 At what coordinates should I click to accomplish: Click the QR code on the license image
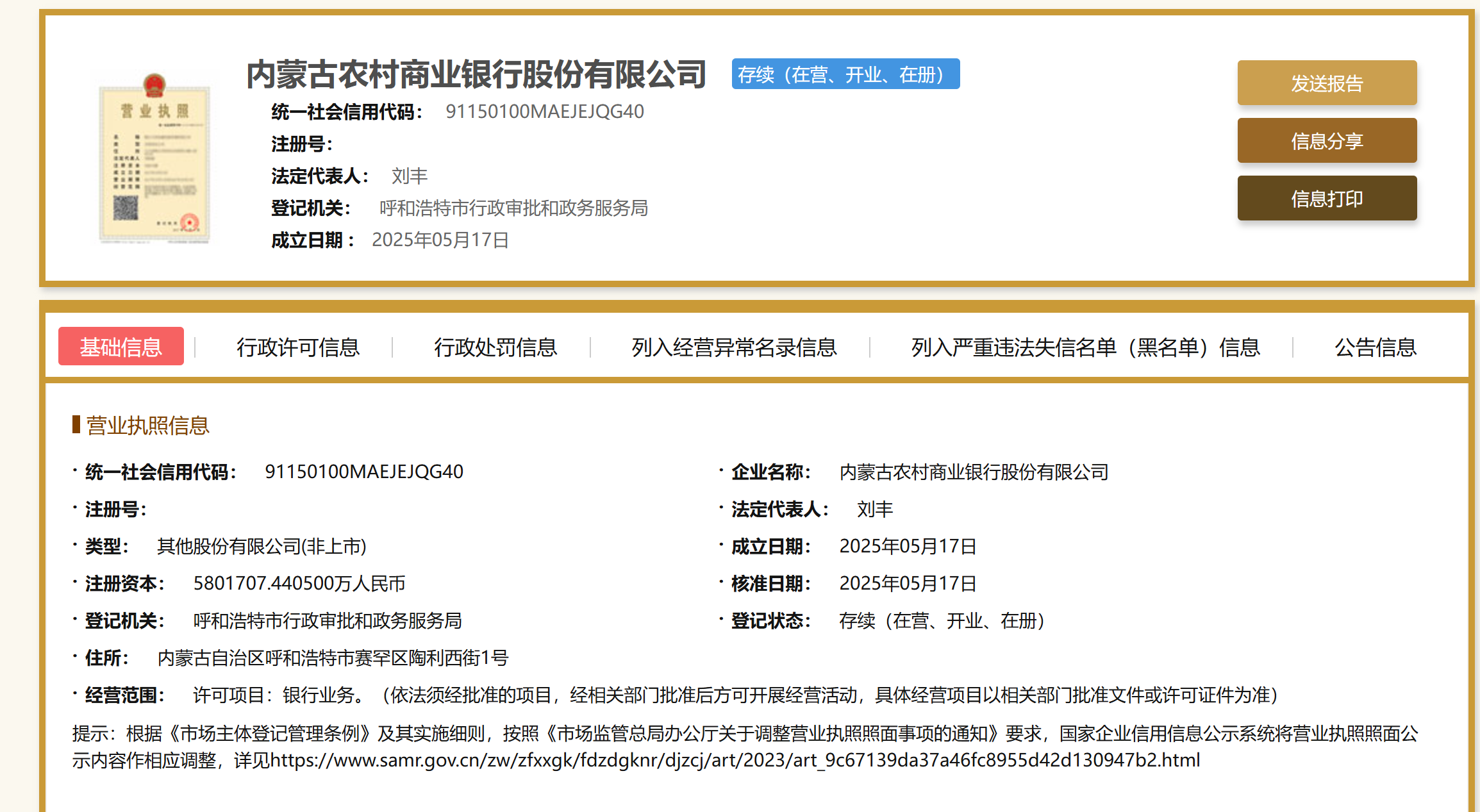click(x=126, y=208)
